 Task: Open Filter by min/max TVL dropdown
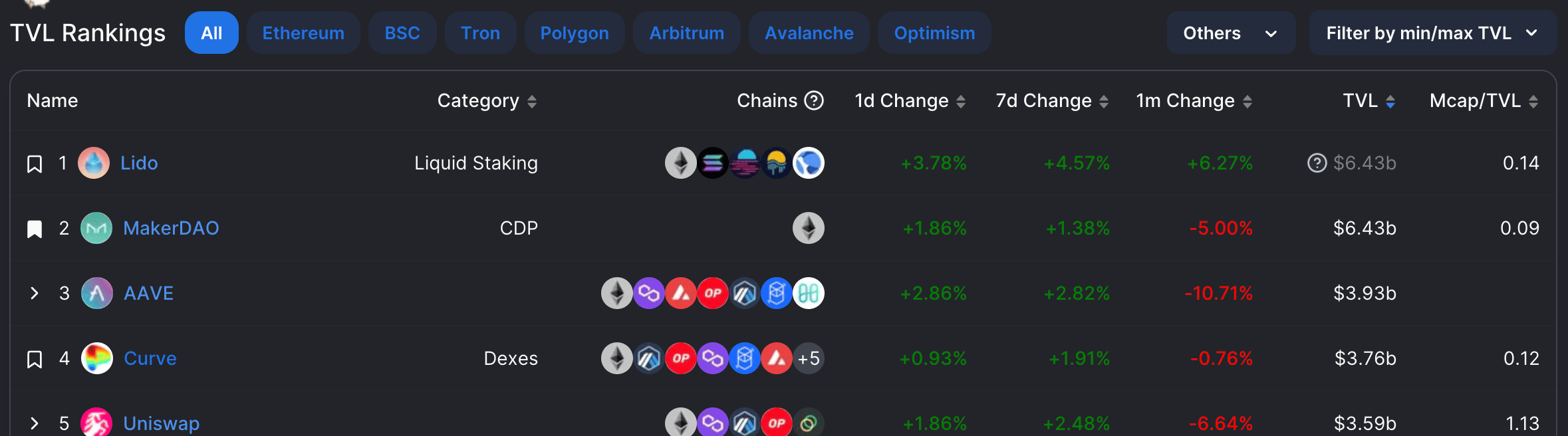pos(1432,33)
